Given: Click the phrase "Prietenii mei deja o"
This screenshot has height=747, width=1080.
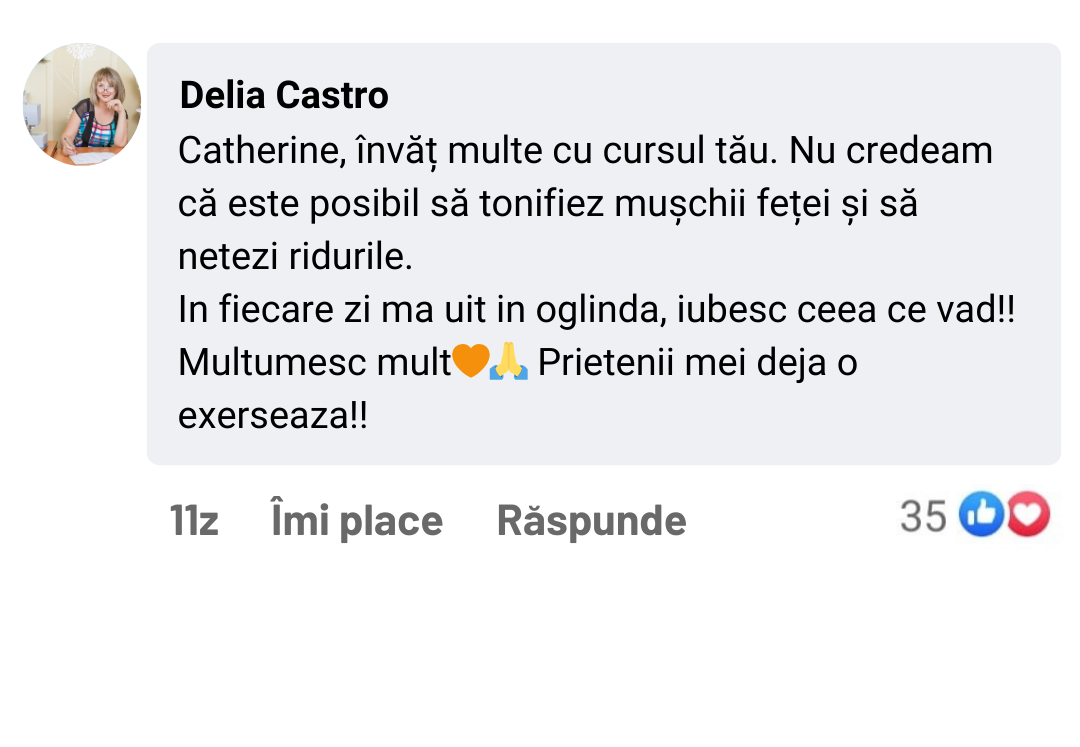Looking at the screenshot, I should pyautogui.click(x=697, y=363).
